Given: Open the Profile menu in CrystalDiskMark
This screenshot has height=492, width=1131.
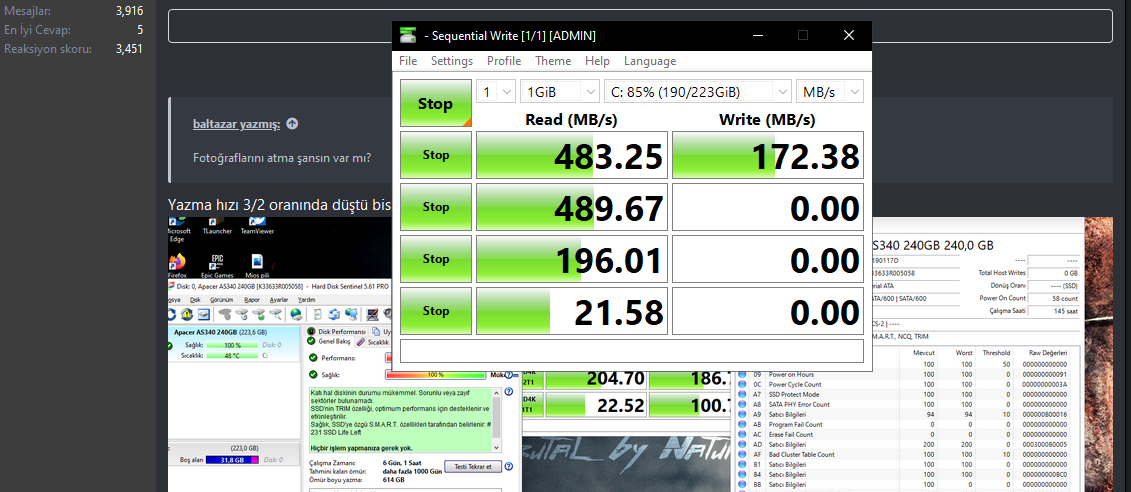Looking at the screenshot, I should 503,61.
